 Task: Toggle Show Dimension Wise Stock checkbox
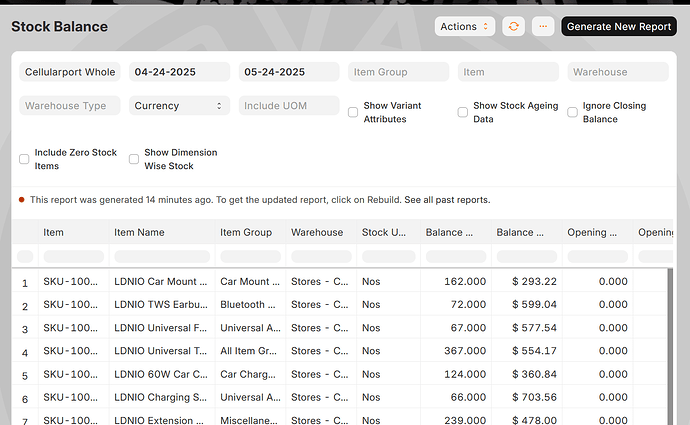(134, 159)
